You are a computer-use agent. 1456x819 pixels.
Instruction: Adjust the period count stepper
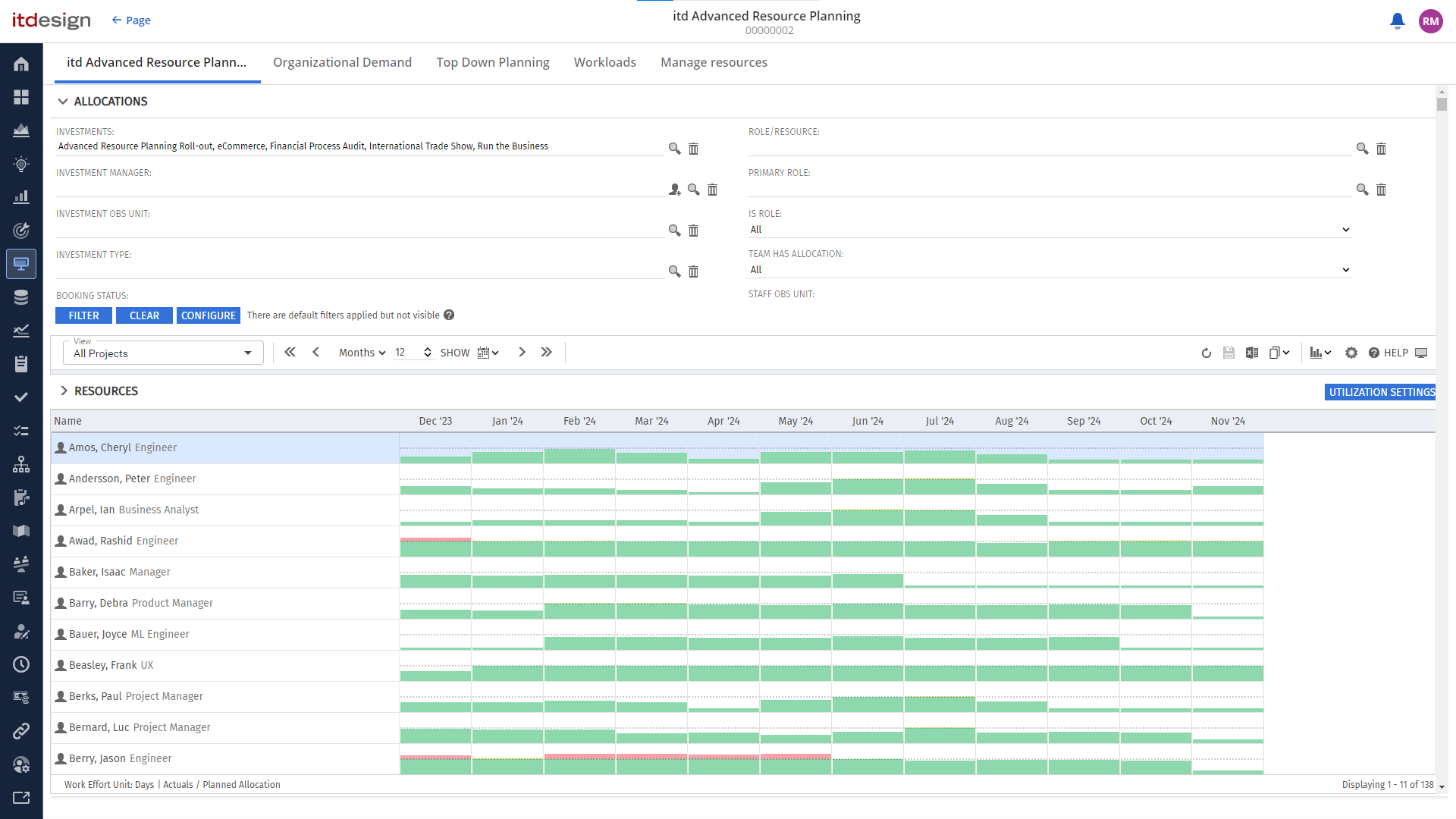pos(428,353)
